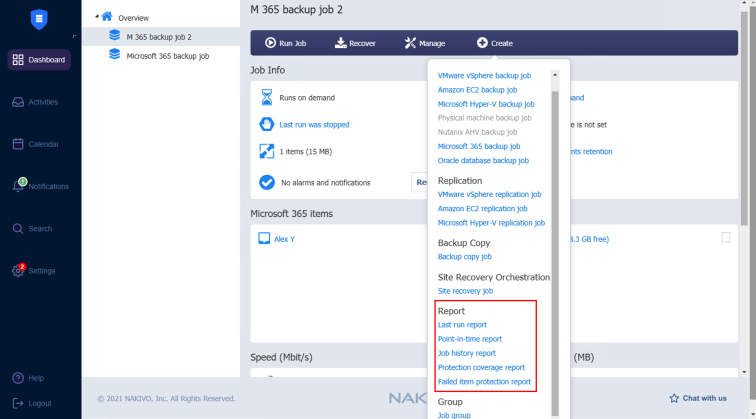Open the Alex Y item link
Viewport: 756px width, 419px height.
pos(284,239)
